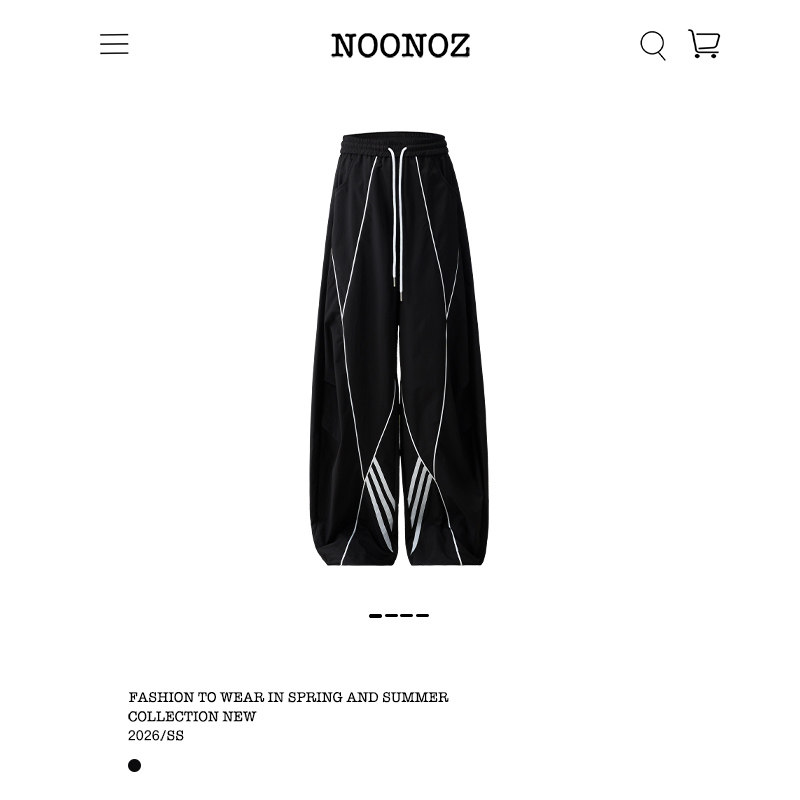Viewport: 800px width, 800px height.
Task: Open the search magnifier icon
Action: click(x=653, y=45)
